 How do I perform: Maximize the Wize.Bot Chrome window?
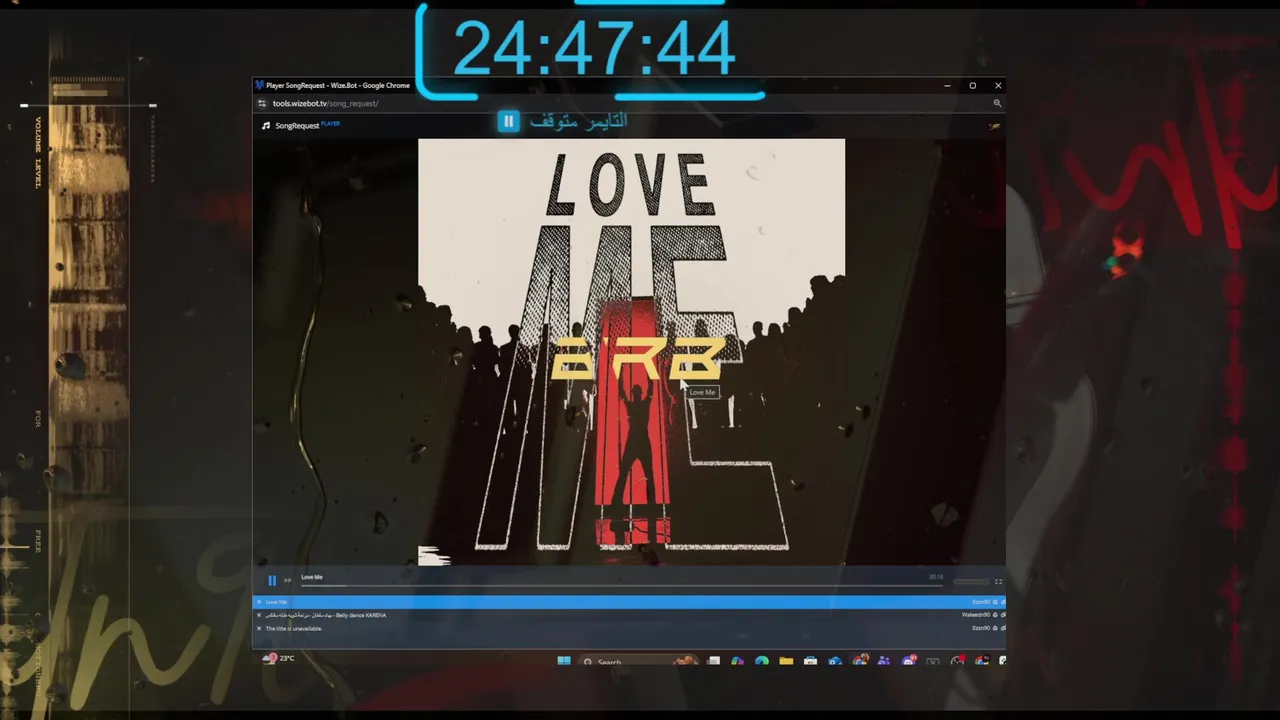tap(972, 85)
